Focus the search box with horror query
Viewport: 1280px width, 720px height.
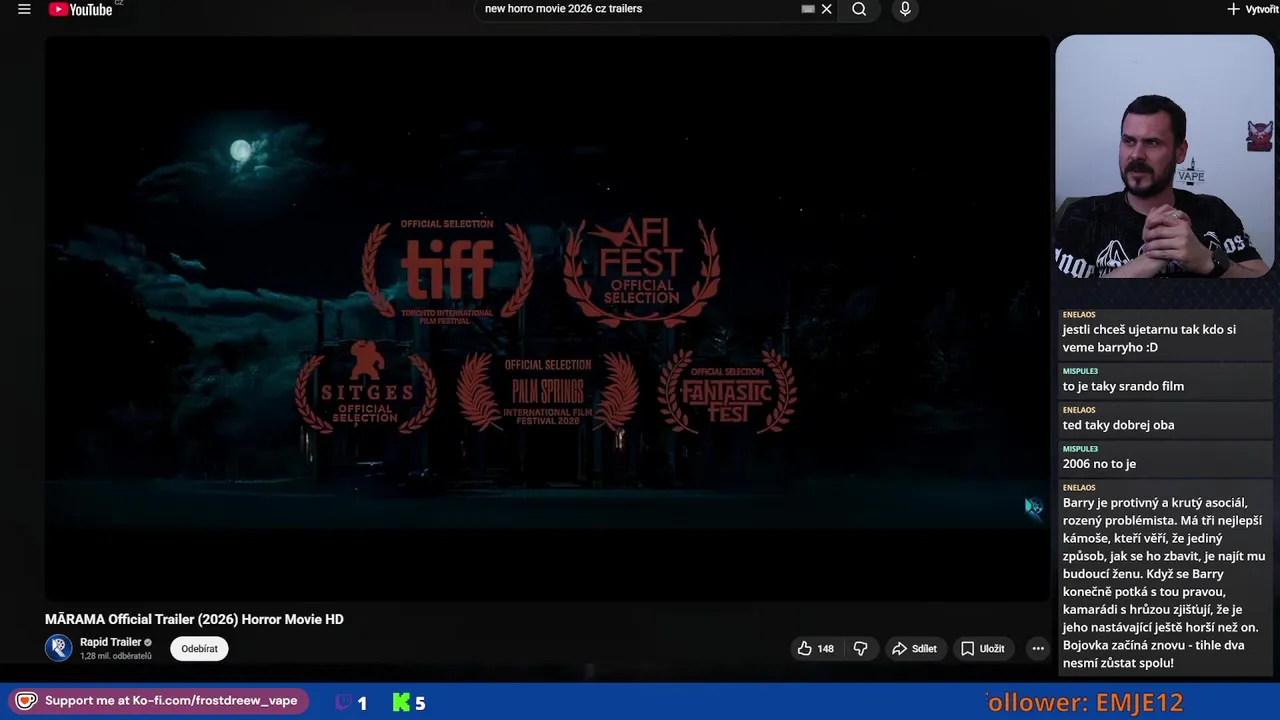click(x=640, y=9)
